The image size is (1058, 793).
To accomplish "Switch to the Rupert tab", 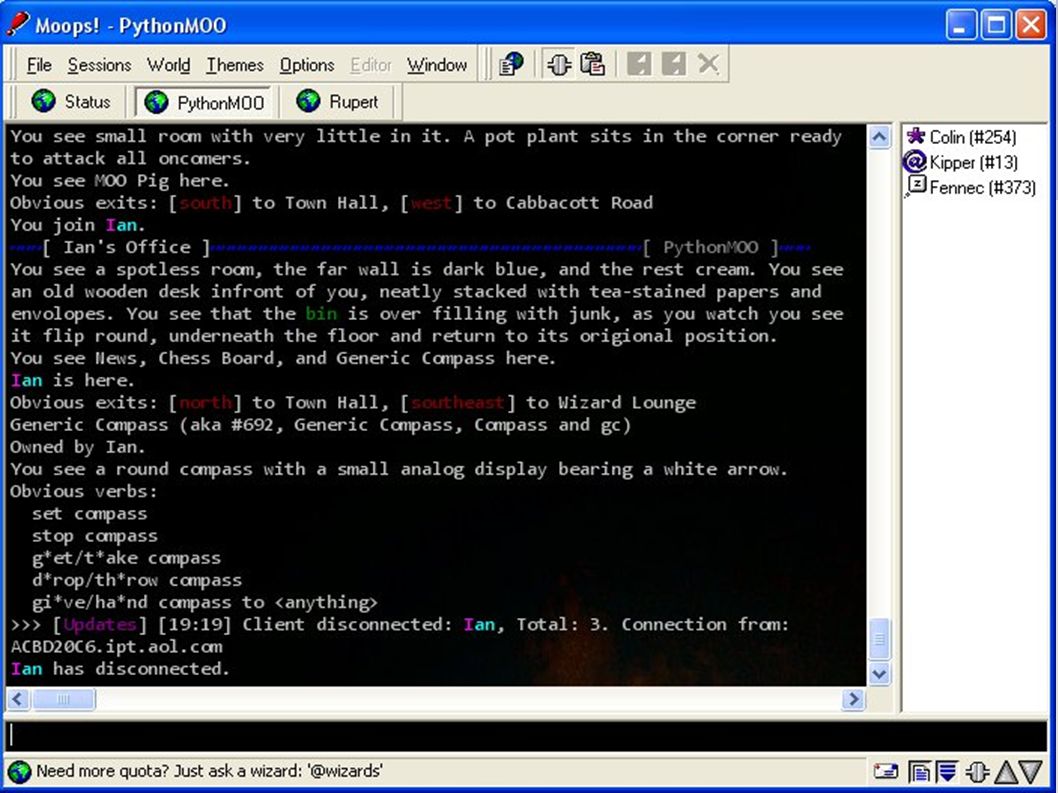I will (337, 102).
